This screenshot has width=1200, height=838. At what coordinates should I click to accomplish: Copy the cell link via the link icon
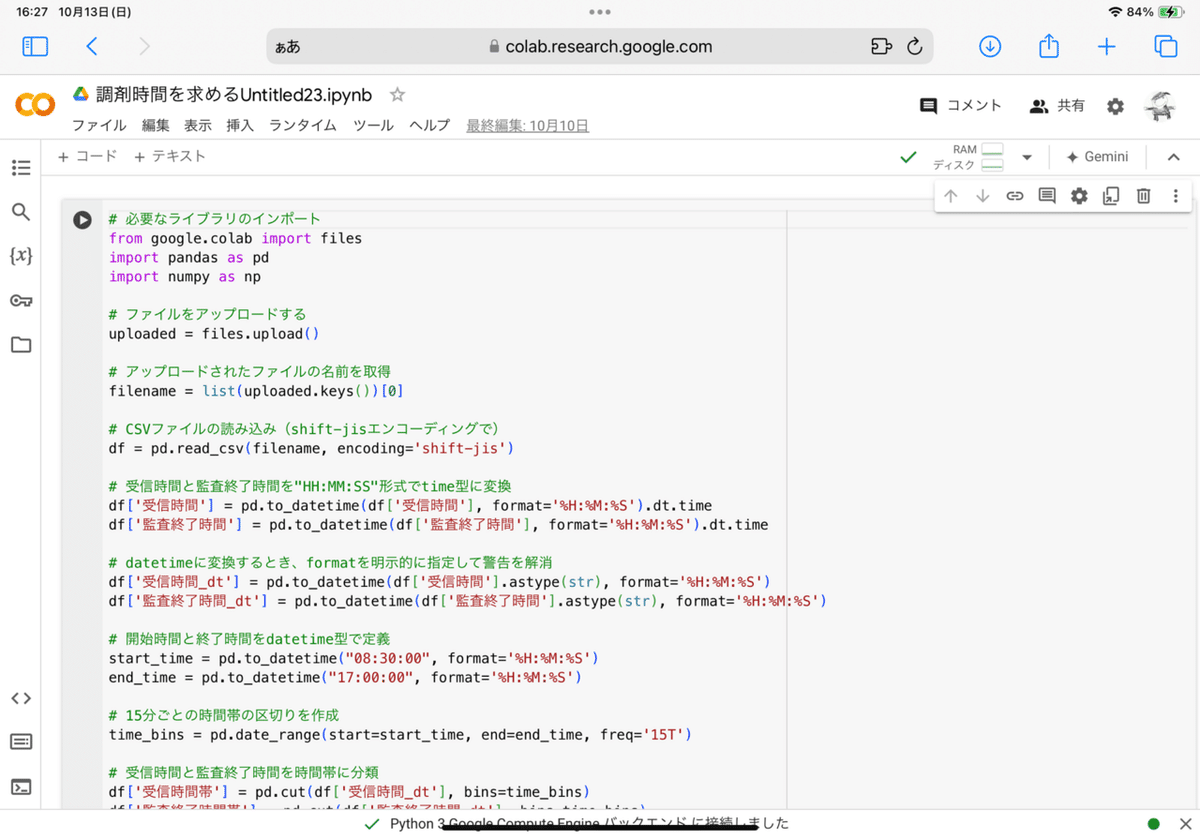click(1014, 195)
